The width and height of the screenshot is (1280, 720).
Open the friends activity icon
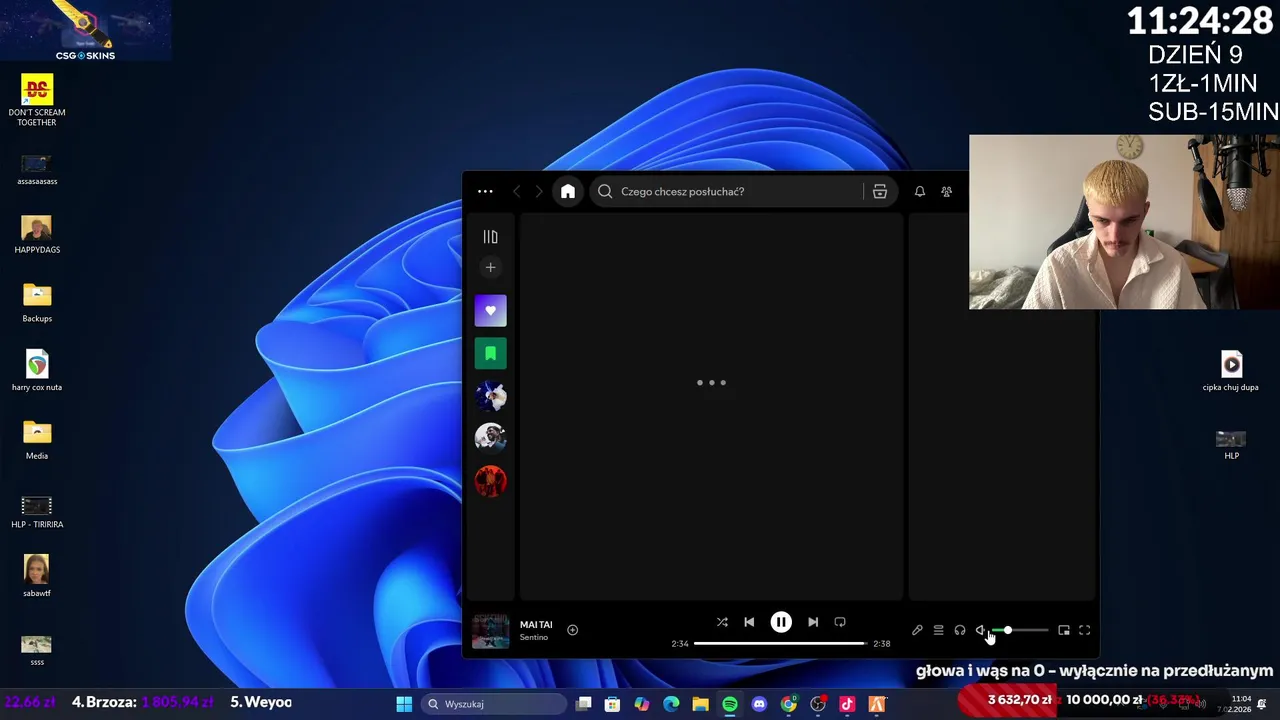(x=946, y=191)
